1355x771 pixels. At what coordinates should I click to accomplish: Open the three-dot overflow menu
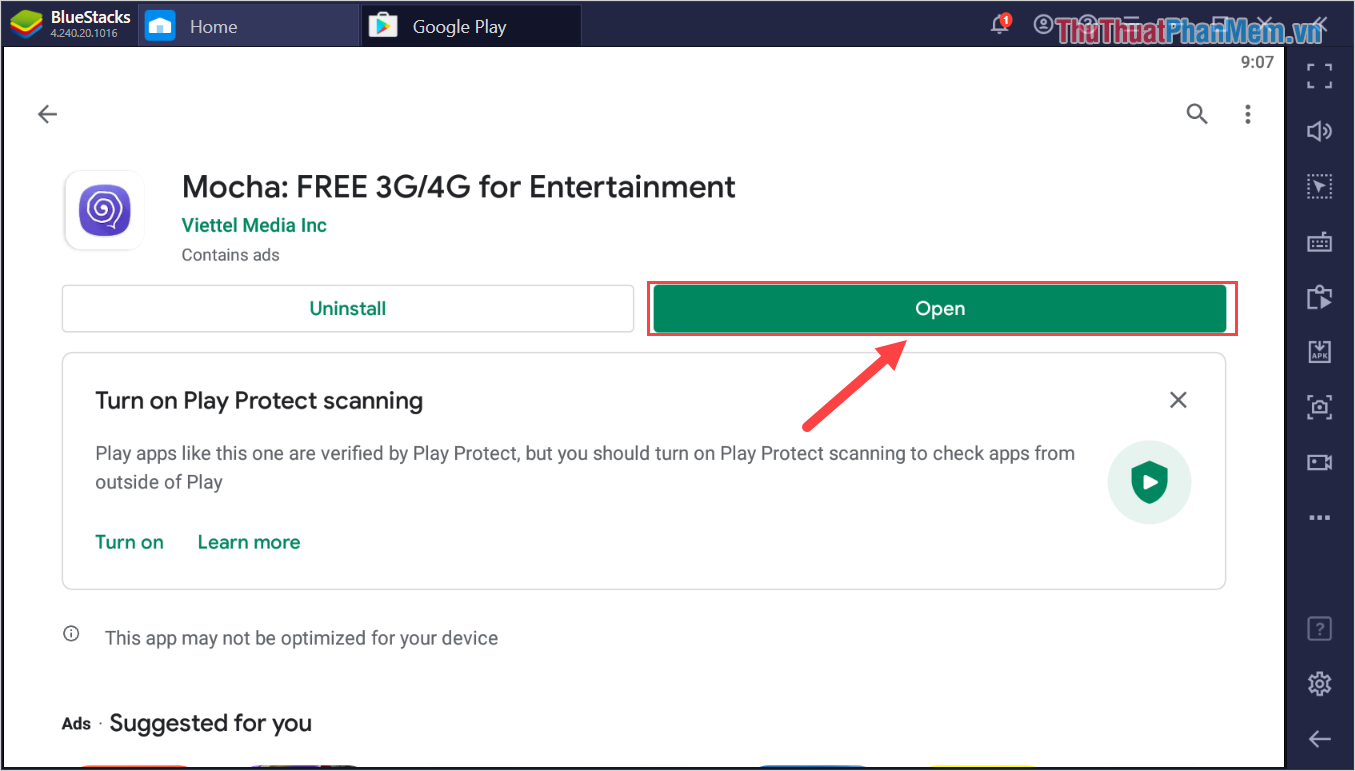tap(1248, 114)
